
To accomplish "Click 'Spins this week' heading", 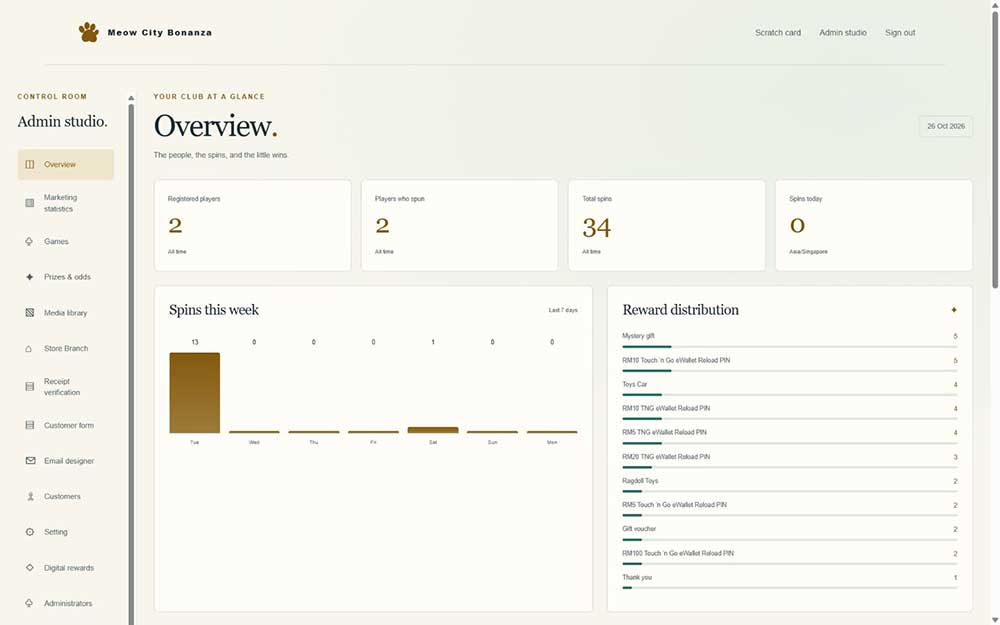I will (214, 310).
